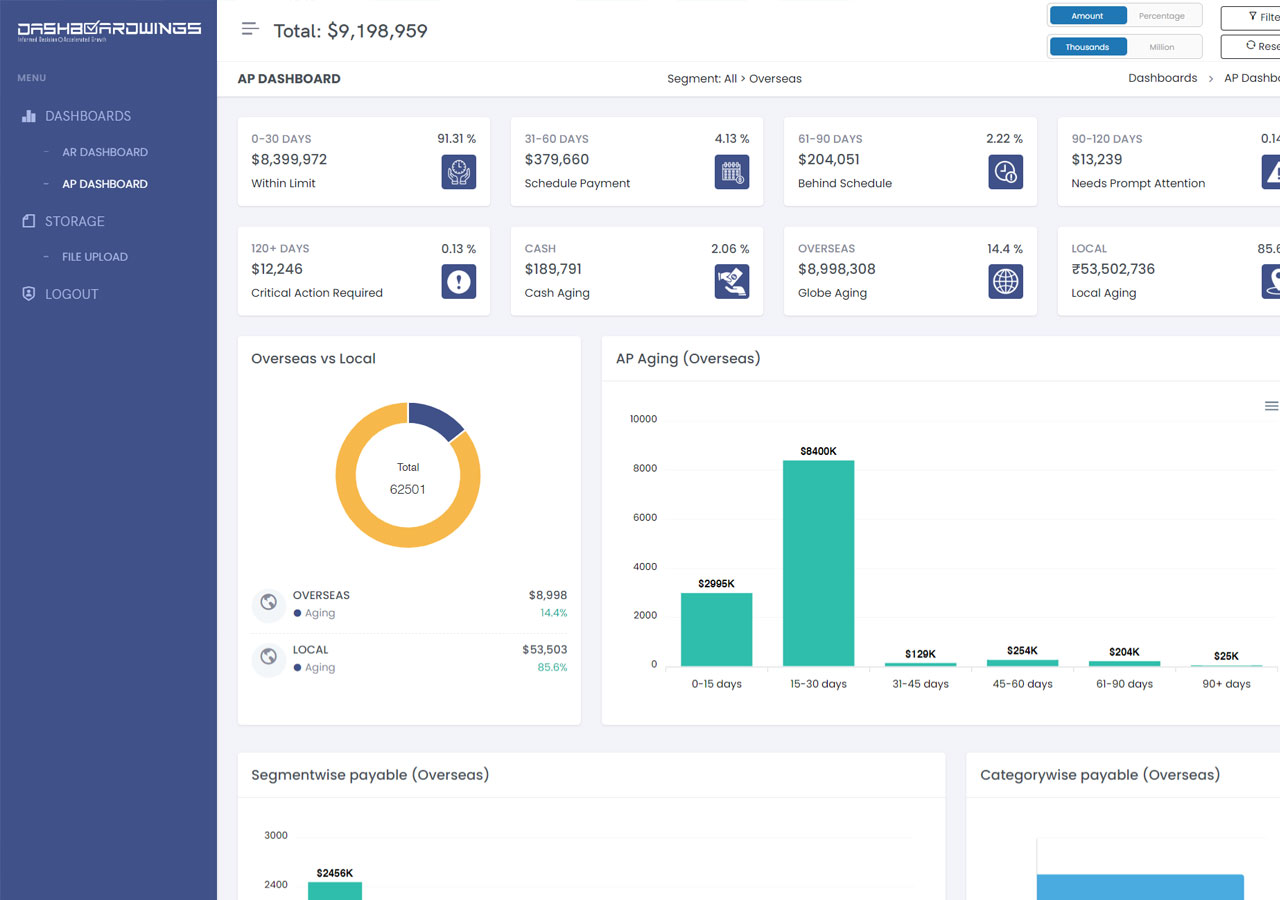Switch to Percentage view

pyautogui.click(x=1162, y=16)
